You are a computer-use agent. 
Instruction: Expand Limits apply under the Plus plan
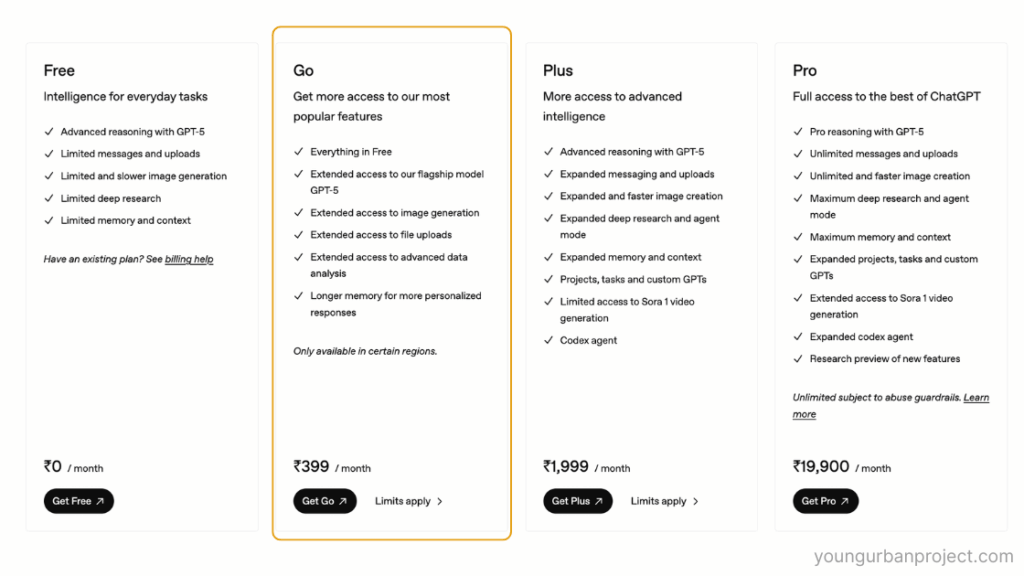pyautogui.click(x=660, y=501)
